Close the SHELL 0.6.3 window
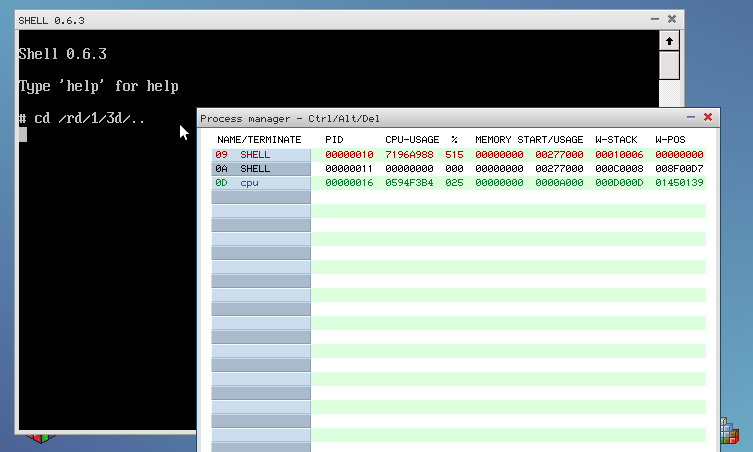This screenshot has height=452, width=753. pos(672,18)
